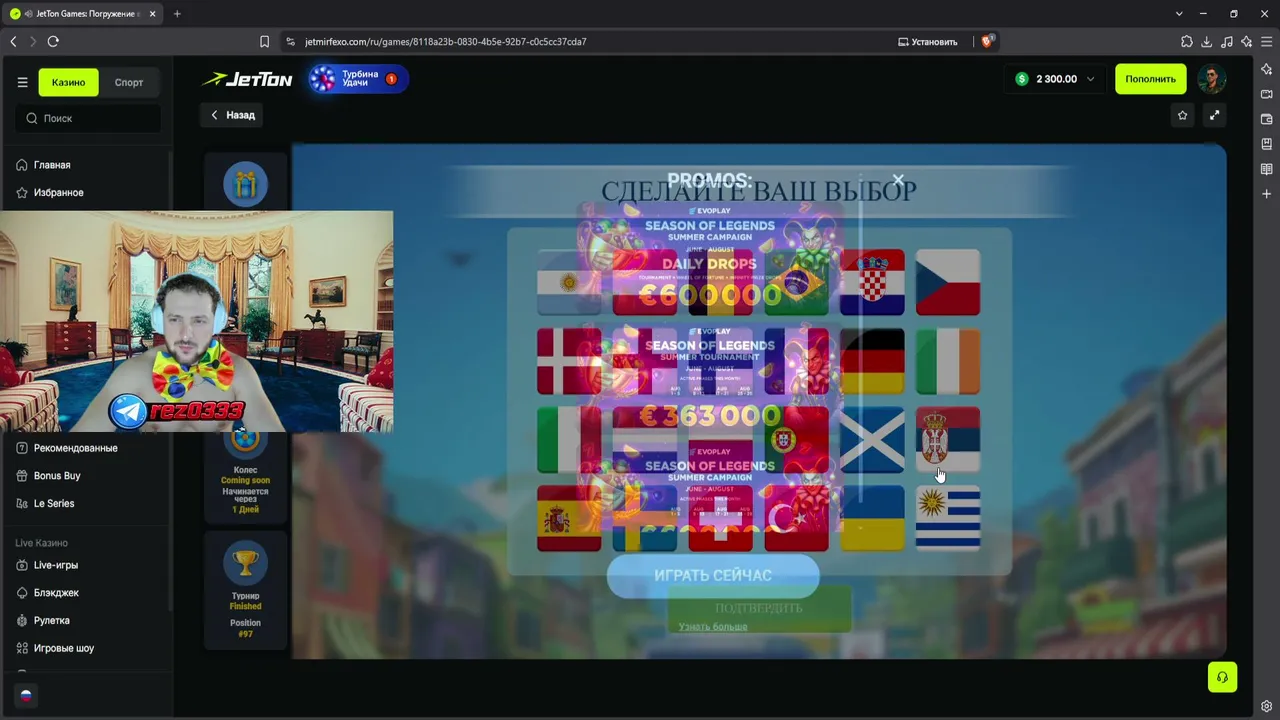Open the support chat headset icon
The image size is (1280, 720).
pyautogui.click(x=1222, y=677)
